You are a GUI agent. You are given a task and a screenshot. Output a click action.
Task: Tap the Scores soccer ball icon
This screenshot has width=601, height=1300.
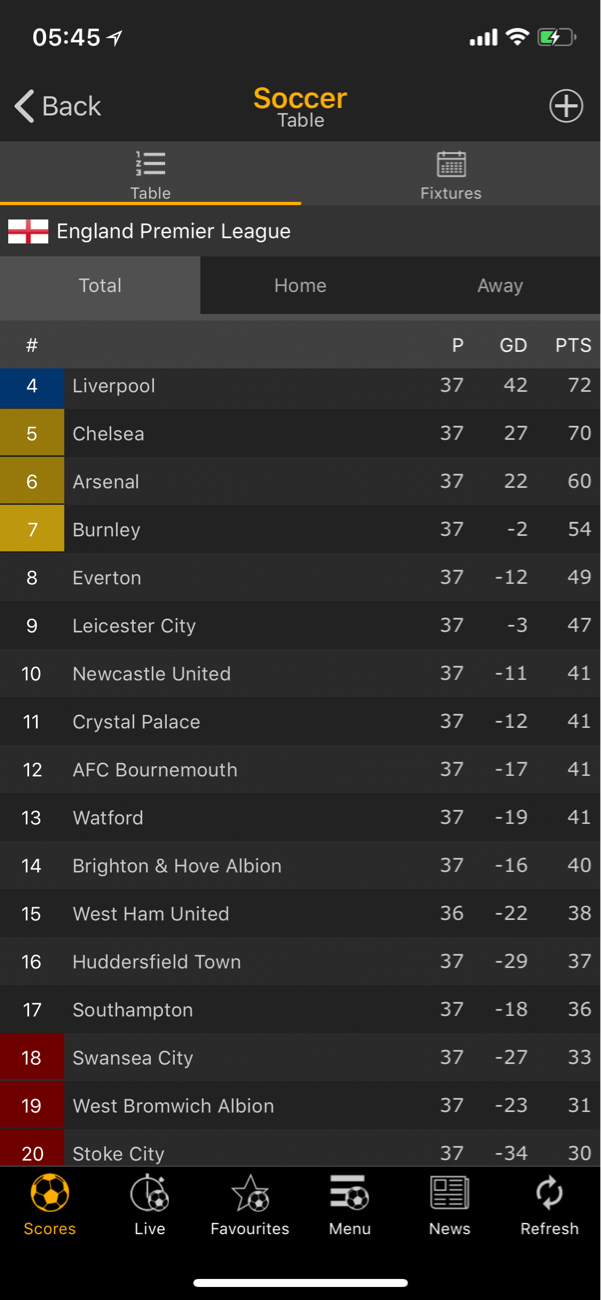pos(50,1193)
